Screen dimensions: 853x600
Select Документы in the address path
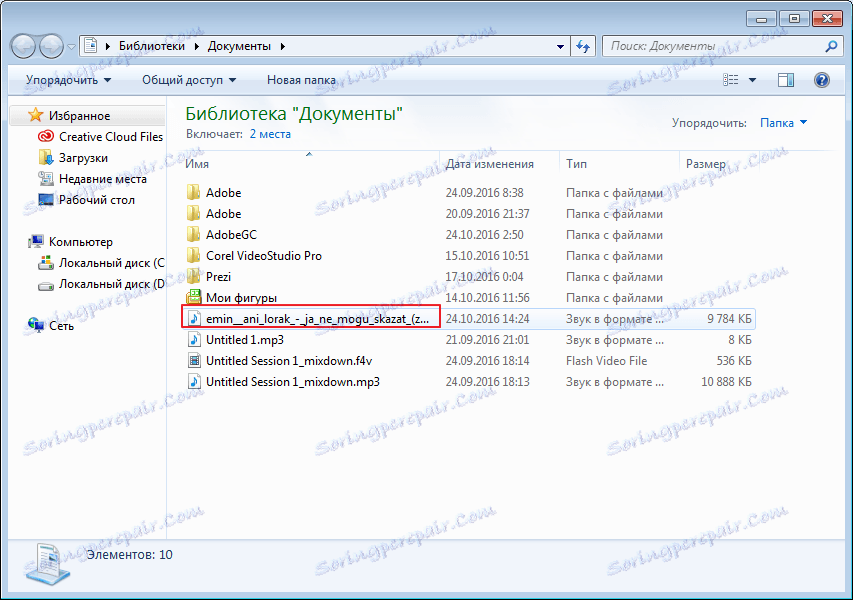pos(239,46)
